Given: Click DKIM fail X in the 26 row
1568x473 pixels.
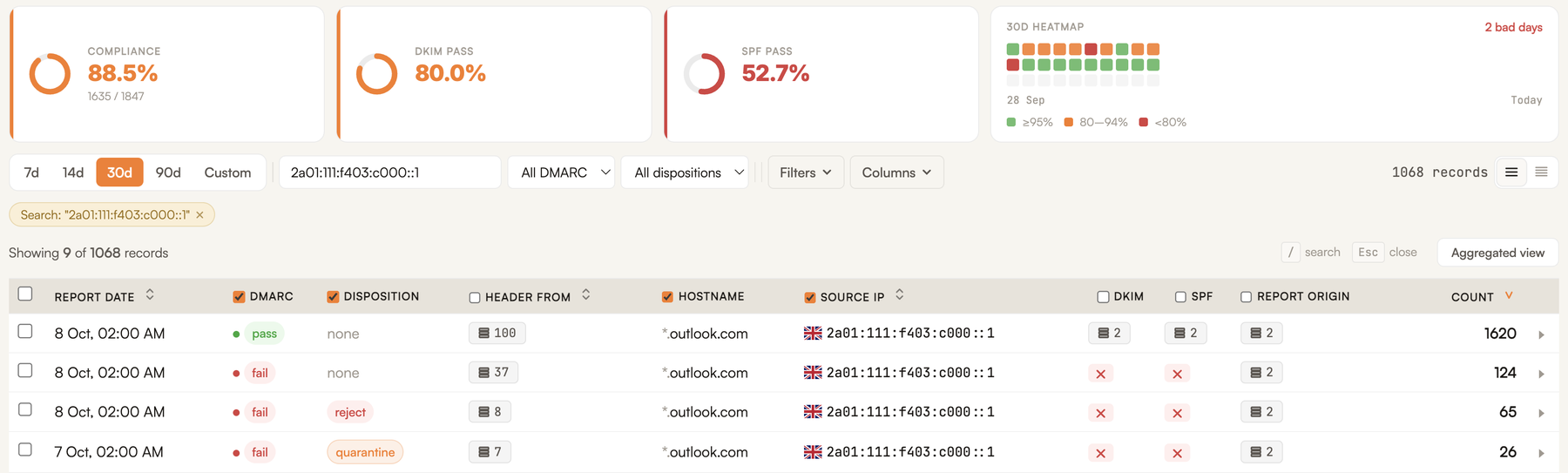Looking at the screenshot, I should point(1101,453).
